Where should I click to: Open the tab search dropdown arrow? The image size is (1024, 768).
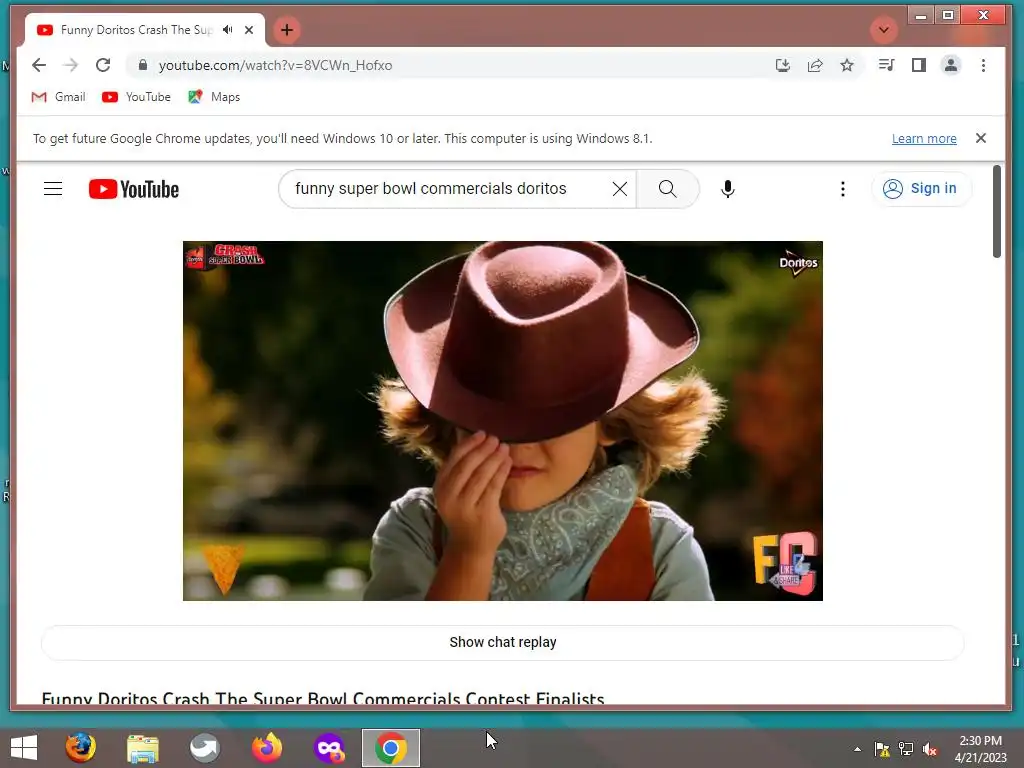pos(883,30)
